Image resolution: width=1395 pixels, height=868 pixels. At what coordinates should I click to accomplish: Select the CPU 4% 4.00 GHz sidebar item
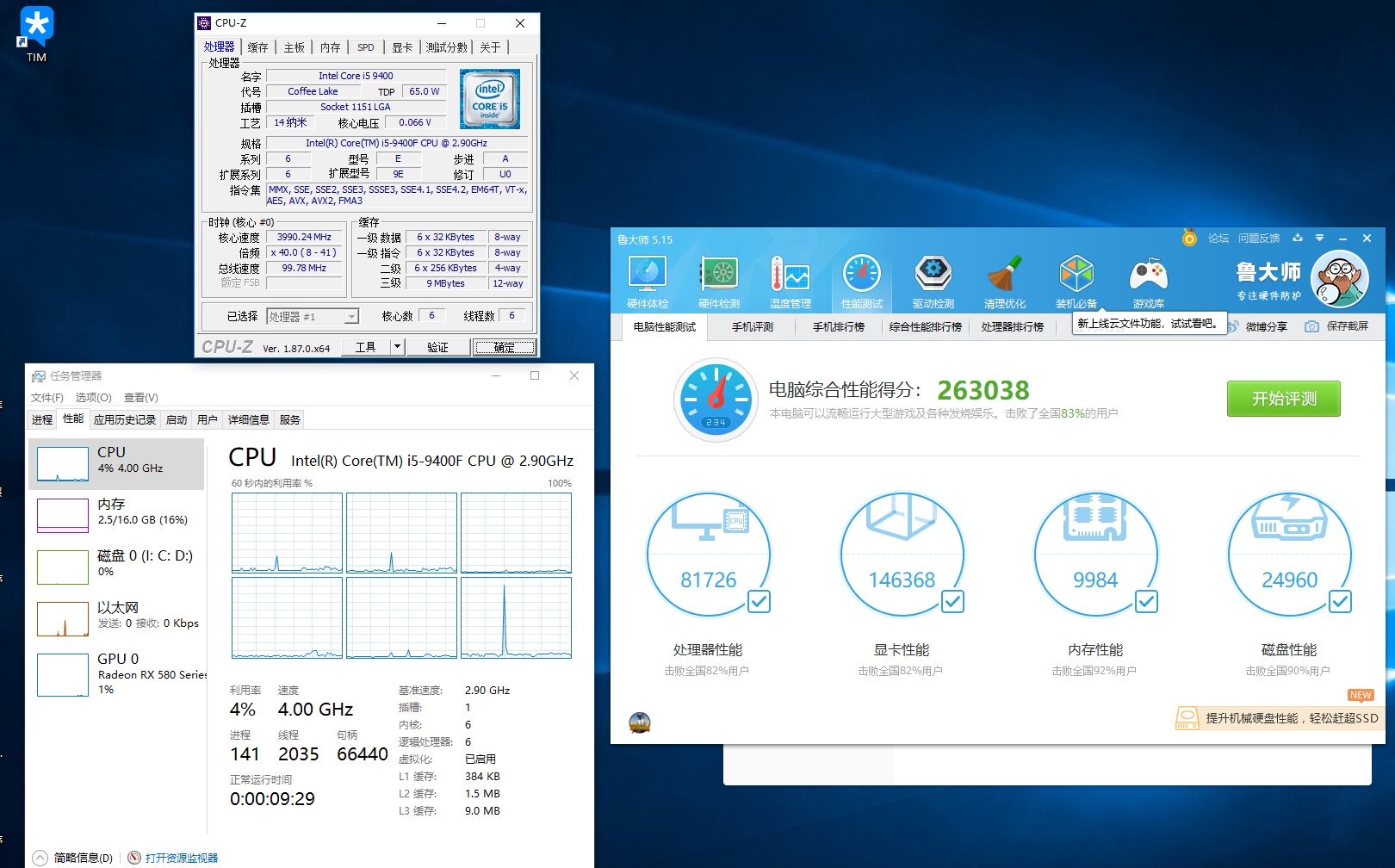[x=116, y=463]
